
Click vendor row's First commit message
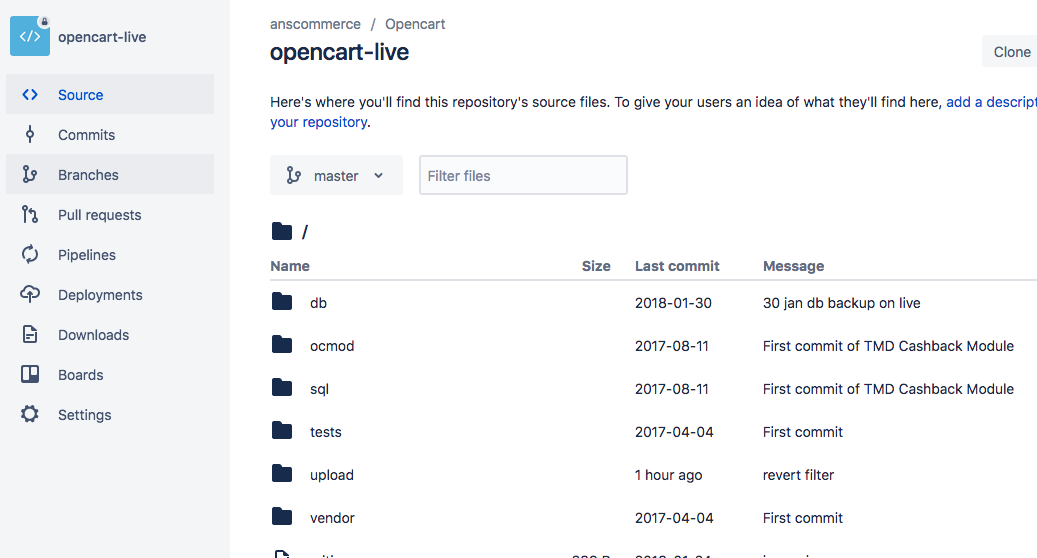803,518
